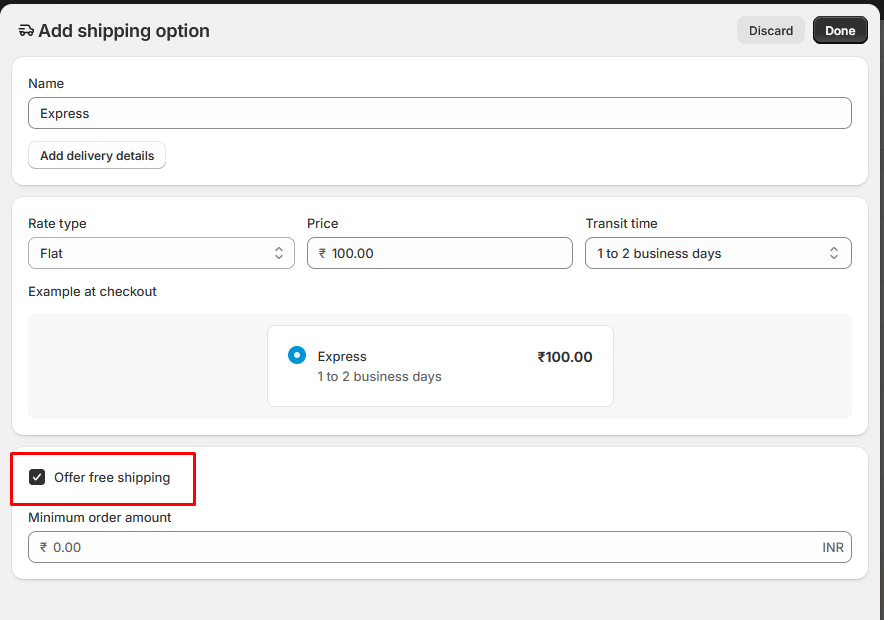Image resolution: width=884 pixels, height=620 pixels.
Task: Focus the Minimum order amount input
Action: (x=430, y=548)
